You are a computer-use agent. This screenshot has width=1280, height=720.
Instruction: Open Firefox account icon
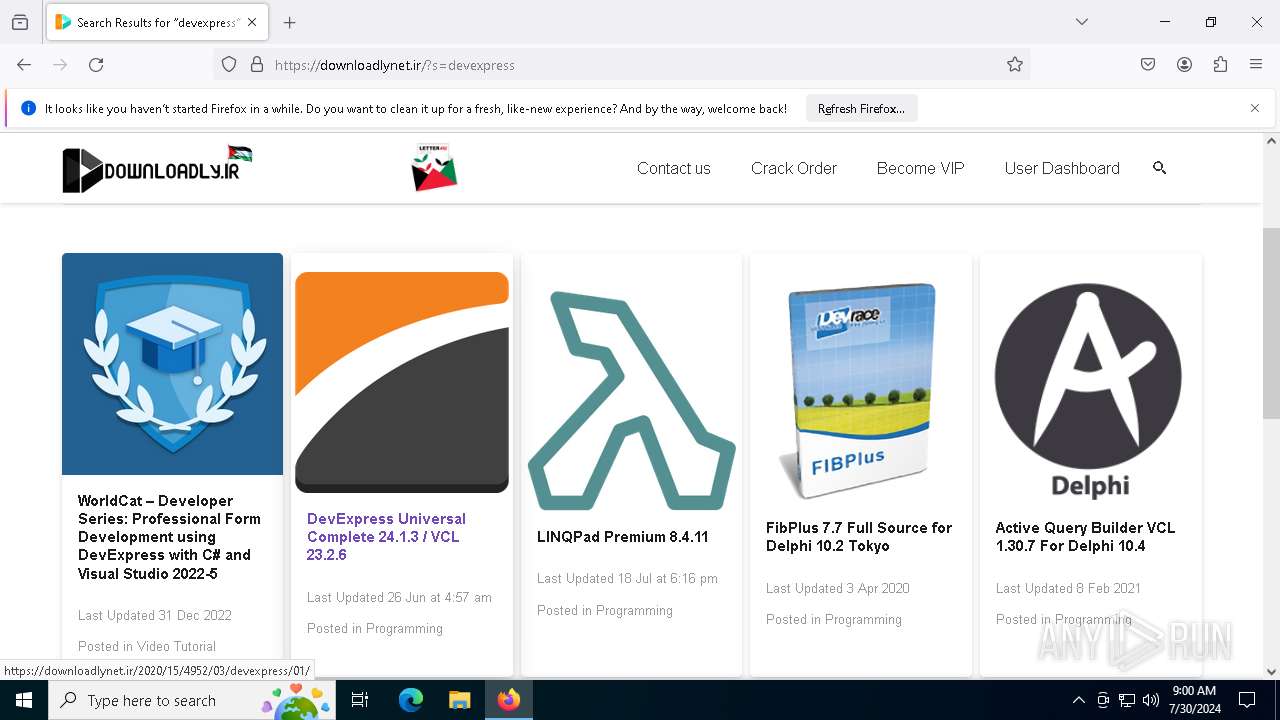pos(1184,64)
